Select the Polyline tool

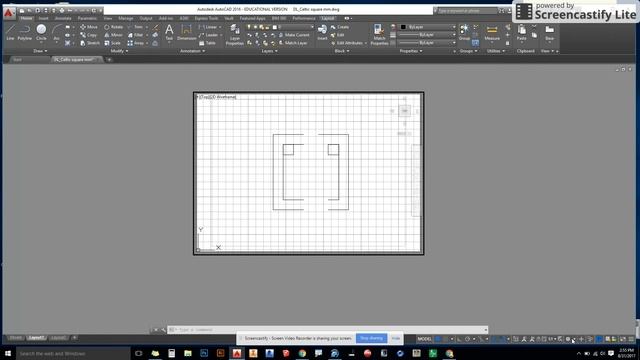coord(24,32)
